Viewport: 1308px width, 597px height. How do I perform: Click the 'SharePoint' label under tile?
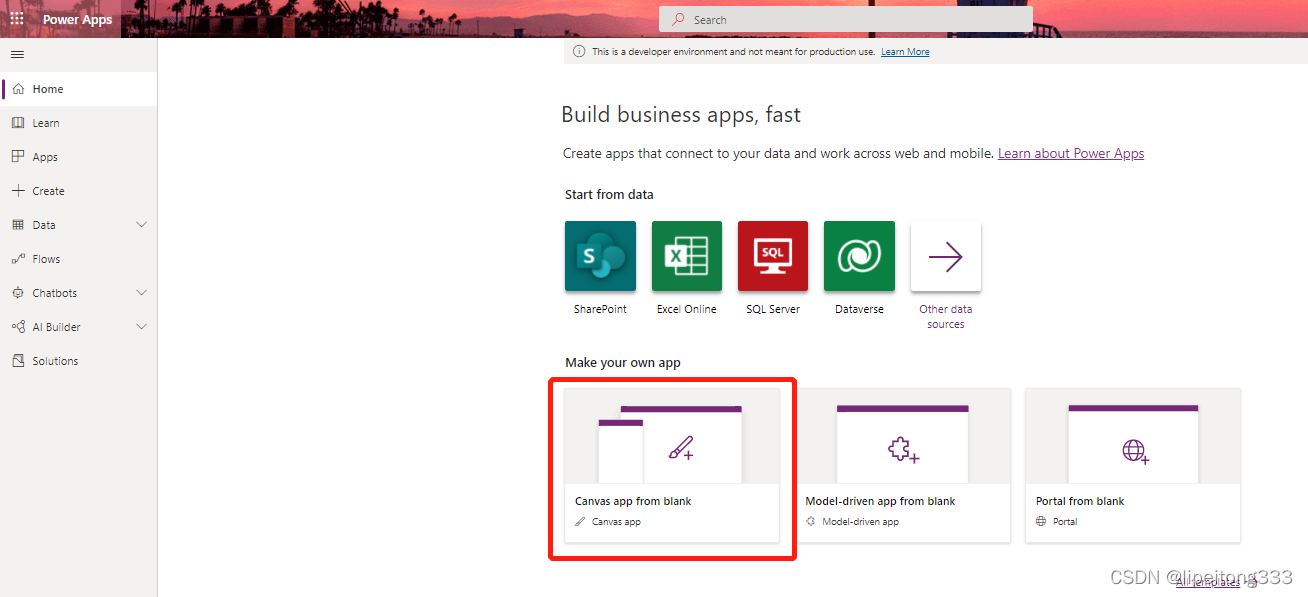point(600,310)
